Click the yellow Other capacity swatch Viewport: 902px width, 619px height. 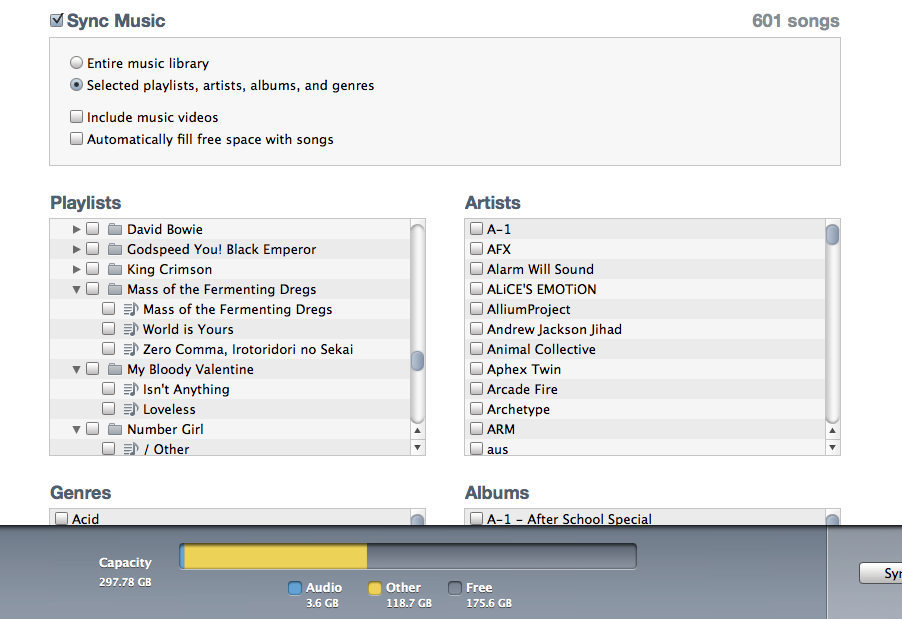[375, 588]
